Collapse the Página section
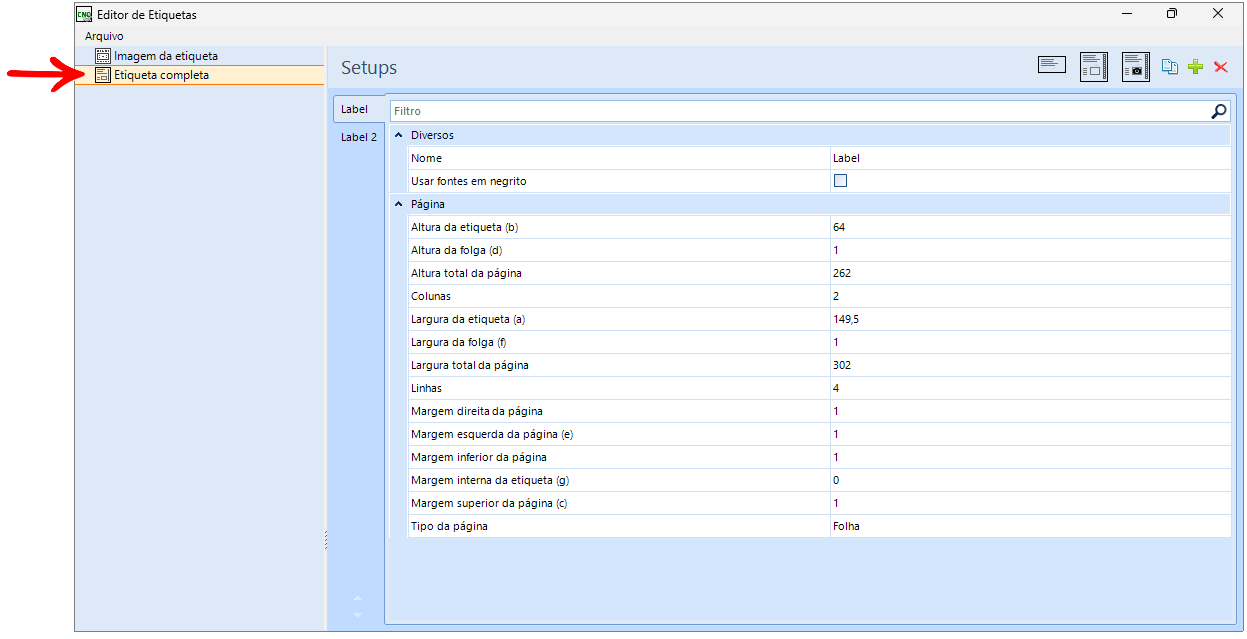This screenshot has height=639, width=1247. (x=397, y=204)
